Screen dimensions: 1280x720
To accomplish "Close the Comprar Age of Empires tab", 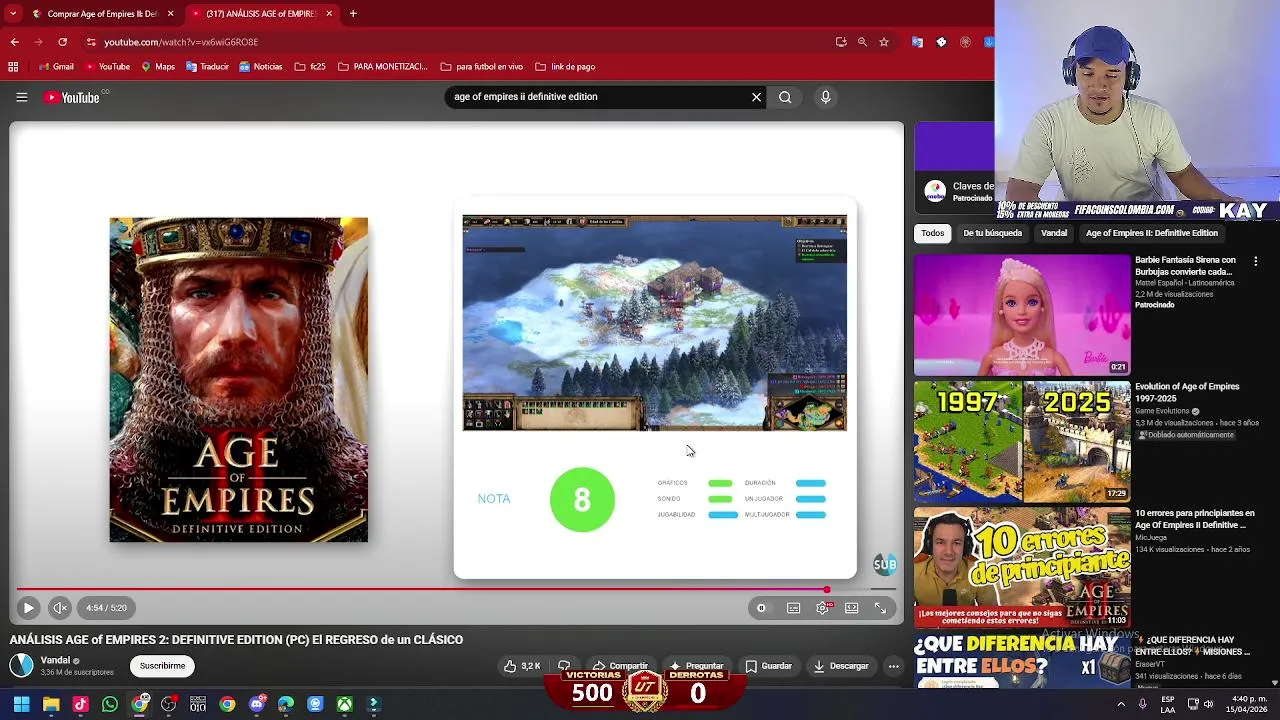I will pos(170,14).
